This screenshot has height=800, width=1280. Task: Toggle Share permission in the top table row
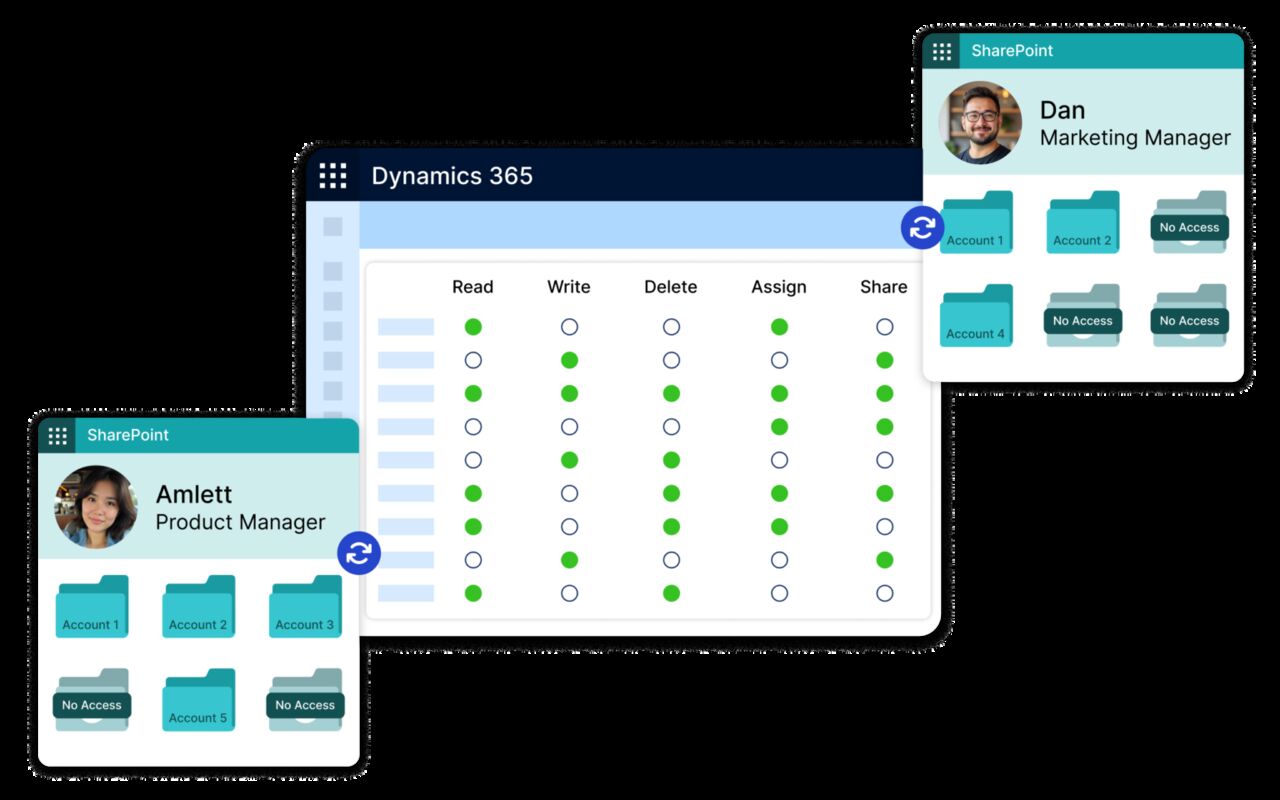coord(884,327)
